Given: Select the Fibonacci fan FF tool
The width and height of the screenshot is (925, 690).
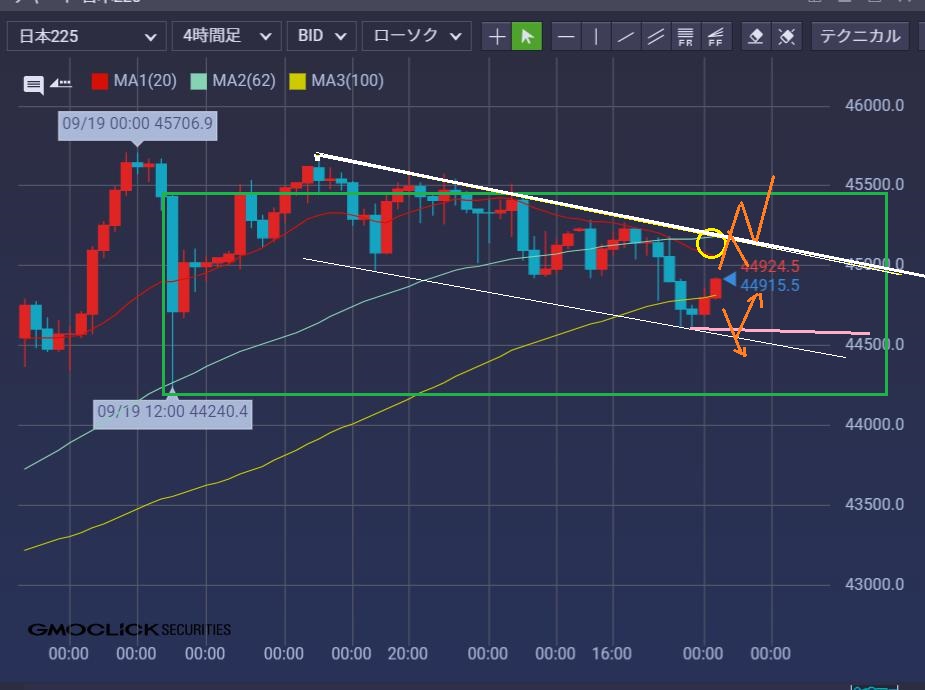Looking at the screenshot, I should click(x=716, y=37).
